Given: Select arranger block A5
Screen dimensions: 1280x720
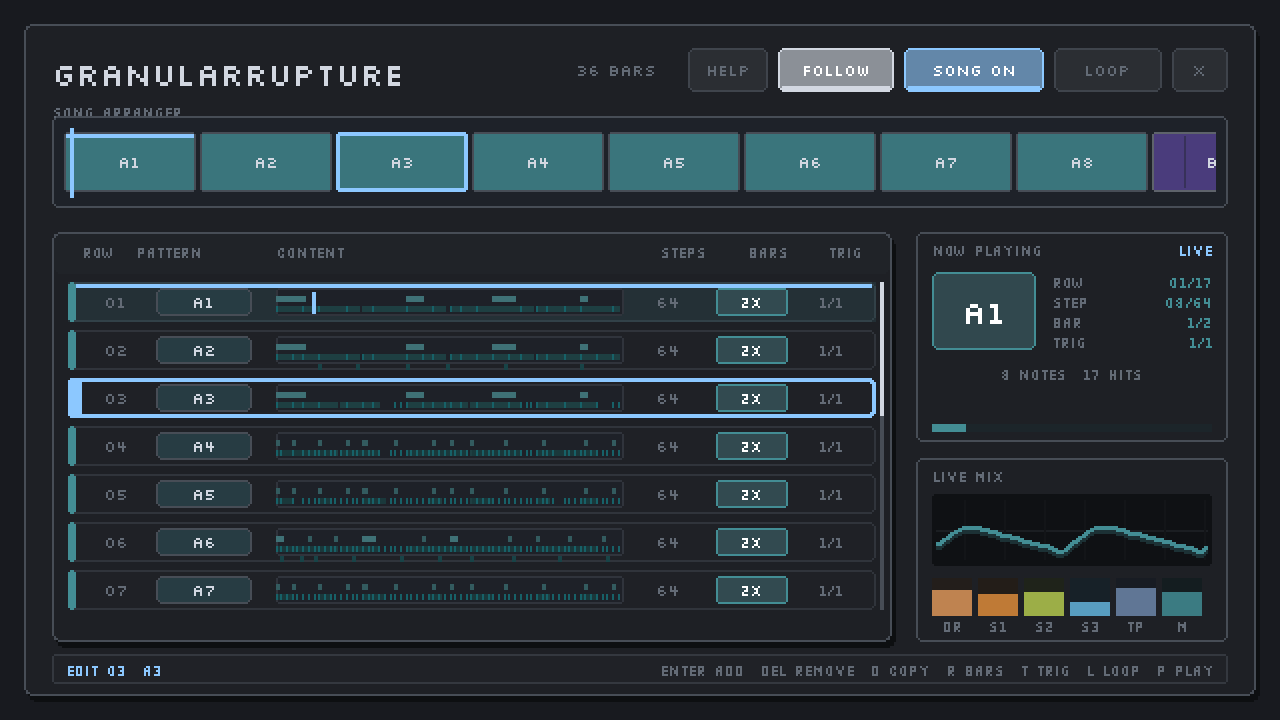Looking at the screenshot, I should pos(674,162).
